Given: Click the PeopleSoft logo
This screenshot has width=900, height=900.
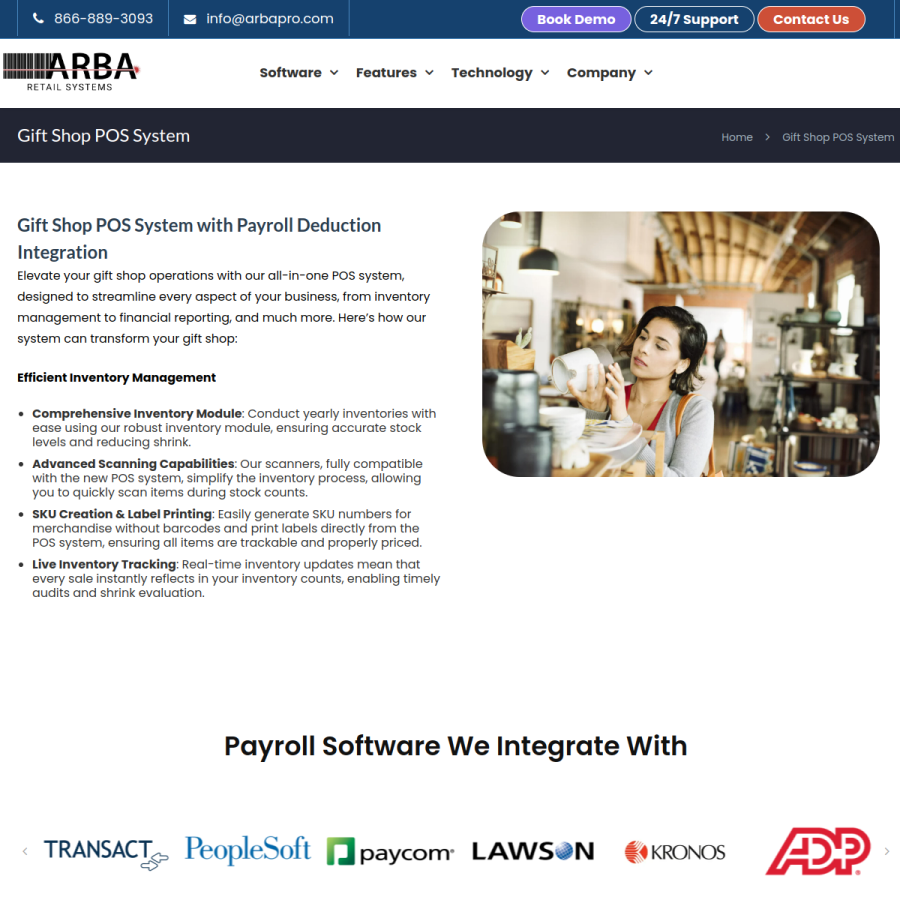Looking at the screenshot, I should [247, 849].
